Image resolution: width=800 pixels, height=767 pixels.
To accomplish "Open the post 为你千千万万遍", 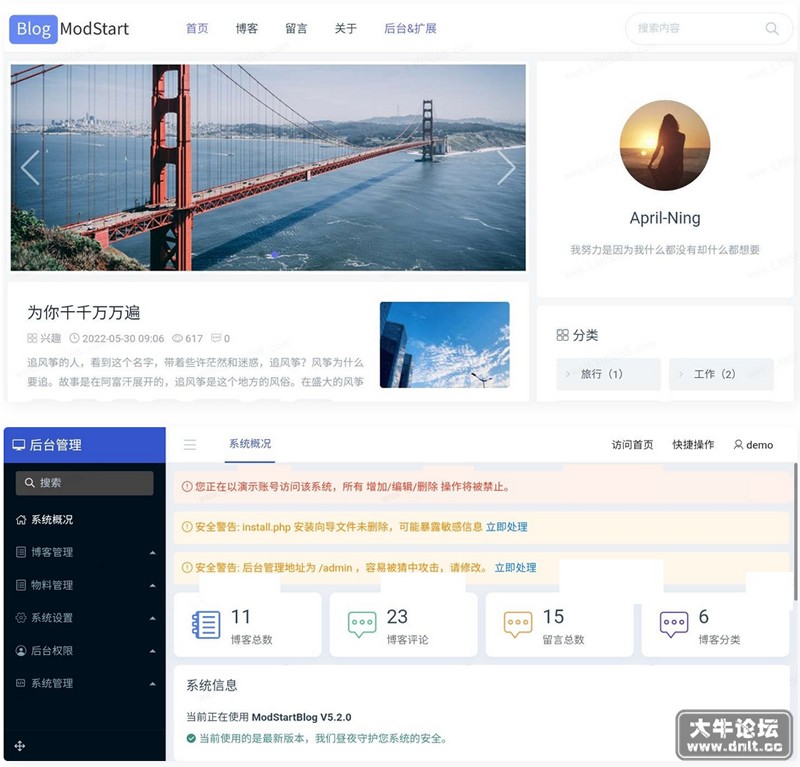I will (84, 312).
